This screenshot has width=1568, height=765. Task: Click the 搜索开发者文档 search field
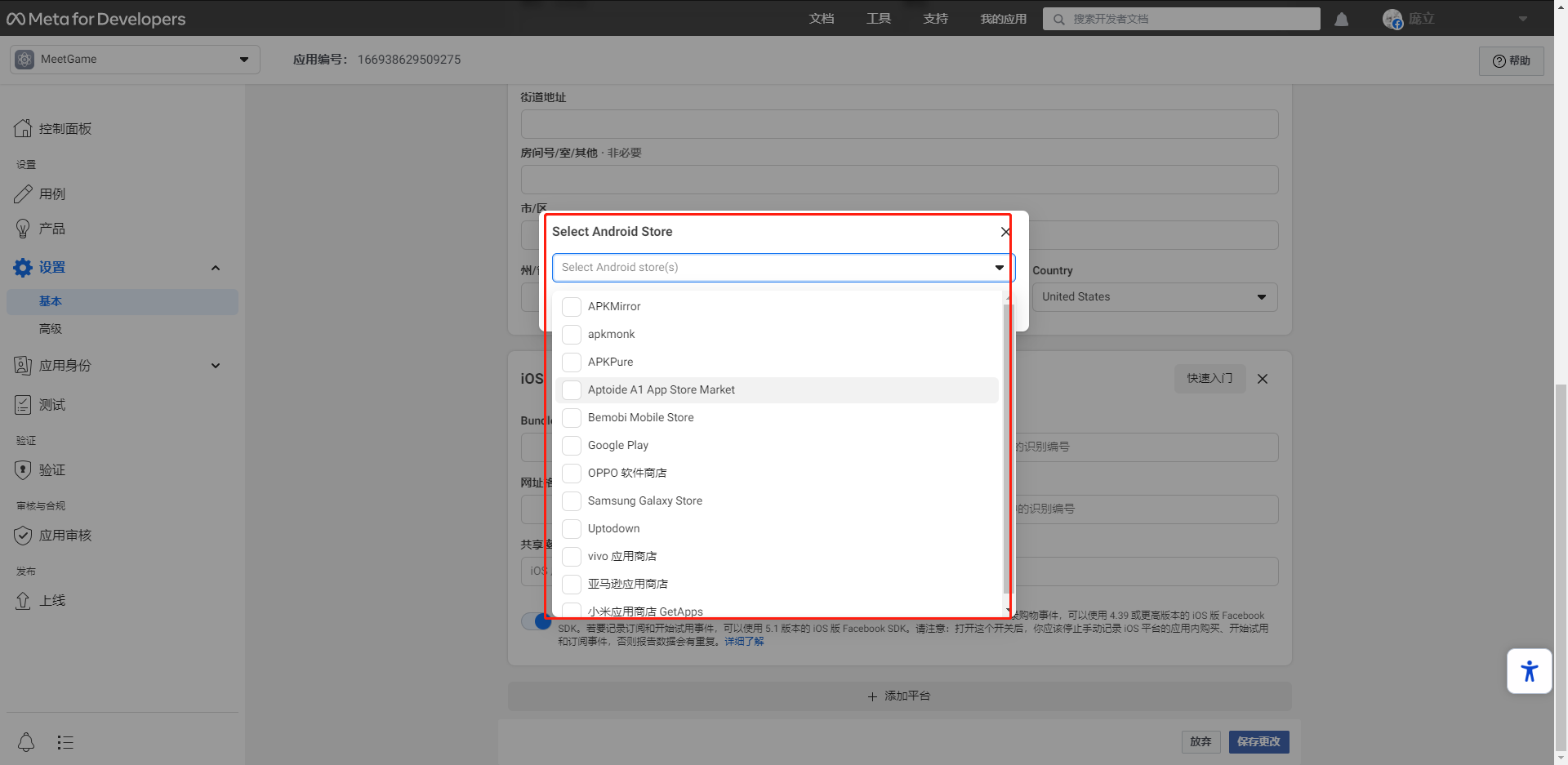coord(1182,19)
